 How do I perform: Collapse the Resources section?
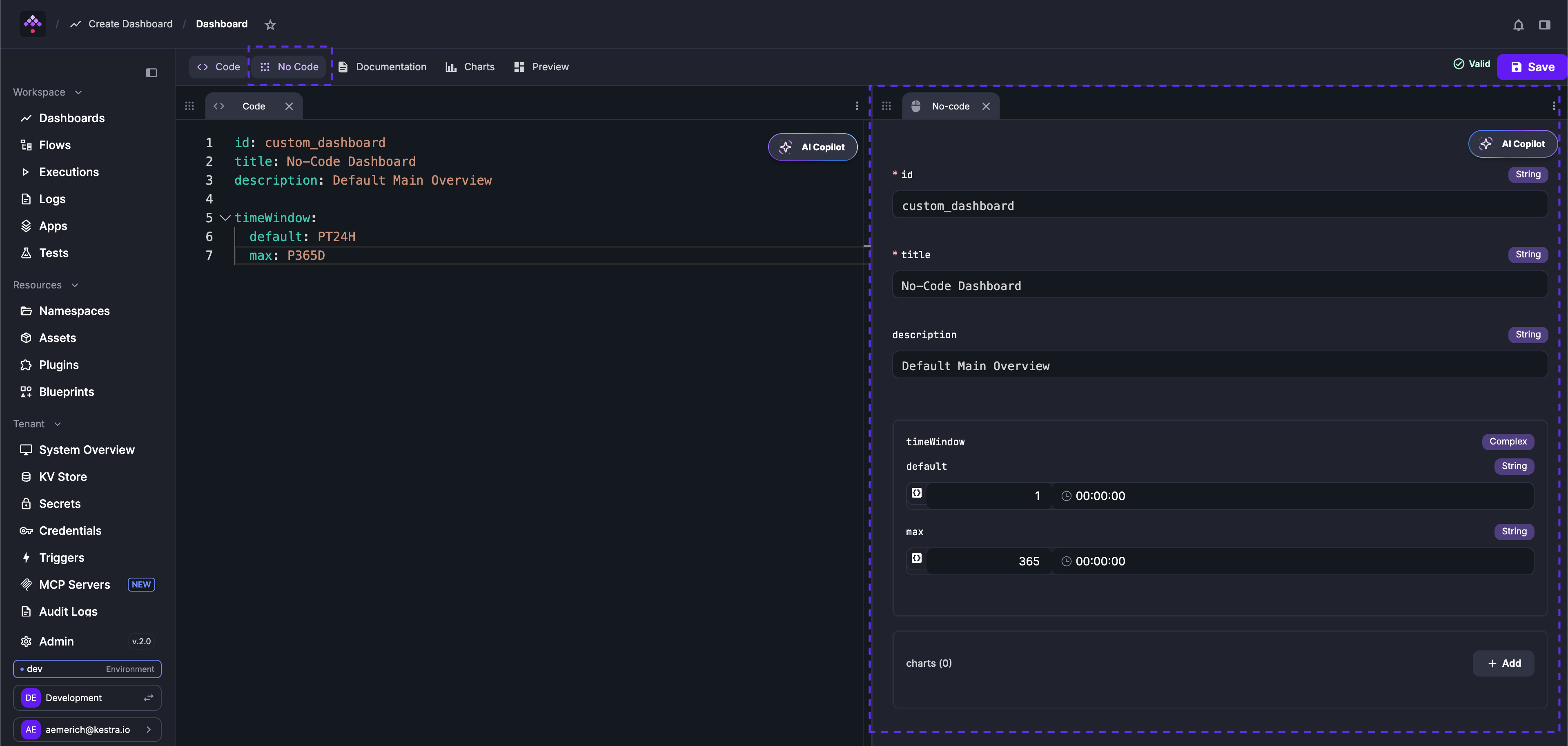(x=46, y=285)
